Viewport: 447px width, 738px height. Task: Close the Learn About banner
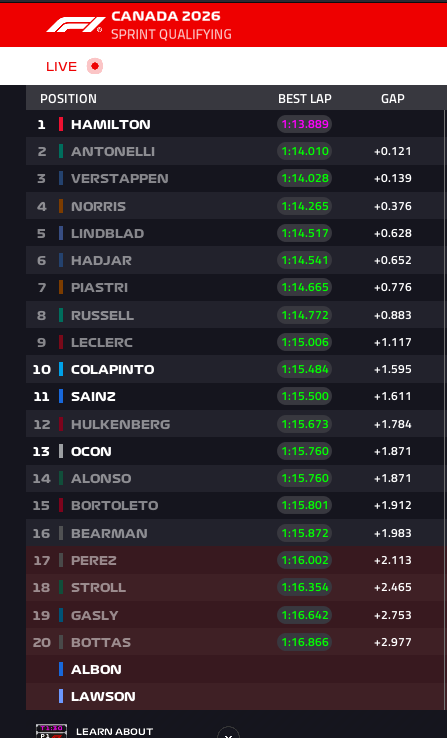[x=228, y=733]
